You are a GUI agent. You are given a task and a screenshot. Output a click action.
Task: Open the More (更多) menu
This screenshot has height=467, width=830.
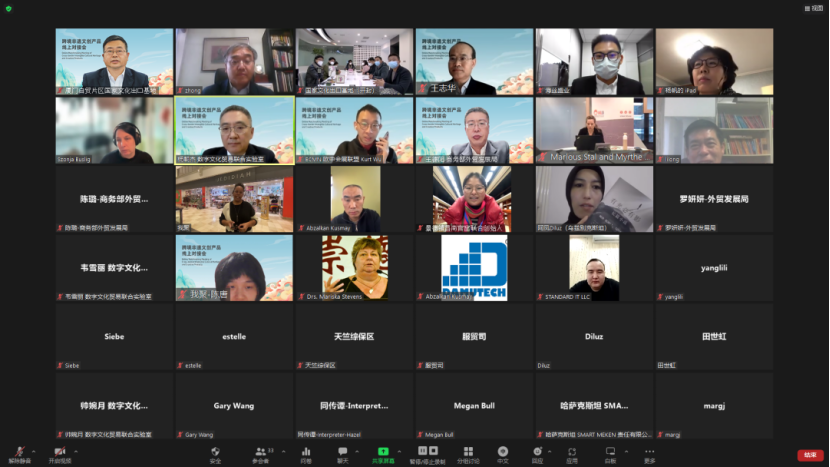point(650,454)
